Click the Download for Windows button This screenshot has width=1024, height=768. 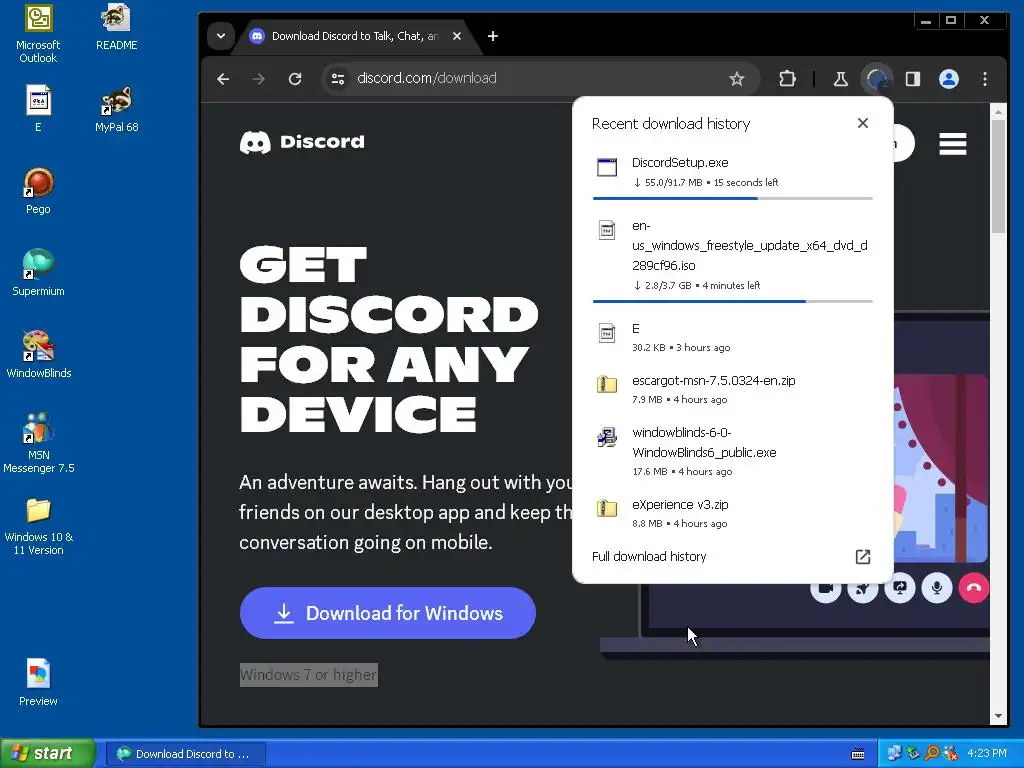(388, 613)
